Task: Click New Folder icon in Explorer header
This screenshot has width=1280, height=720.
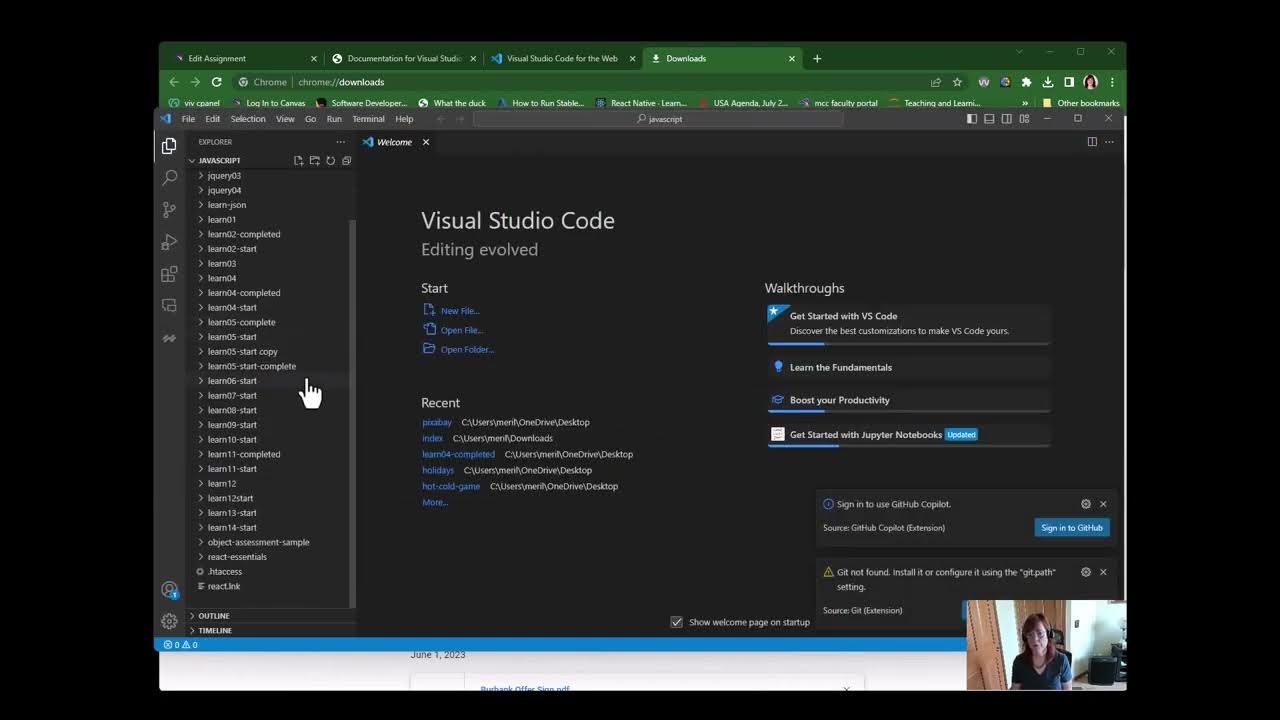Action: pos(314,160)
